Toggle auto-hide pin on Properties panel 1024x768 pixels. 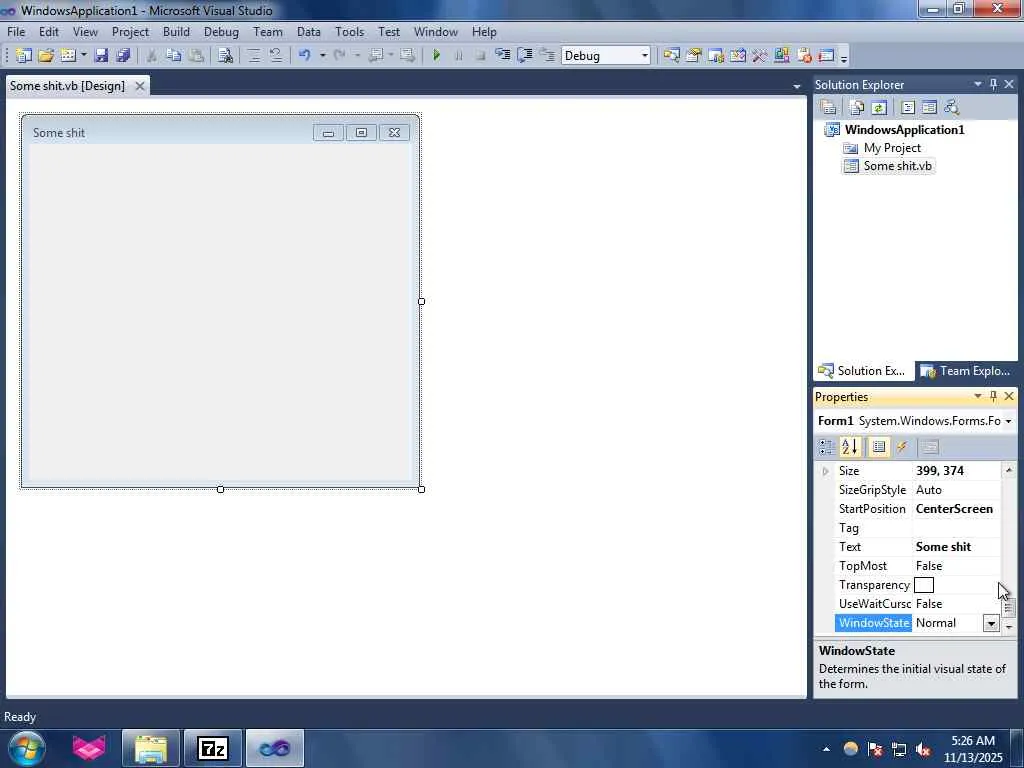[x=993, y=396]
